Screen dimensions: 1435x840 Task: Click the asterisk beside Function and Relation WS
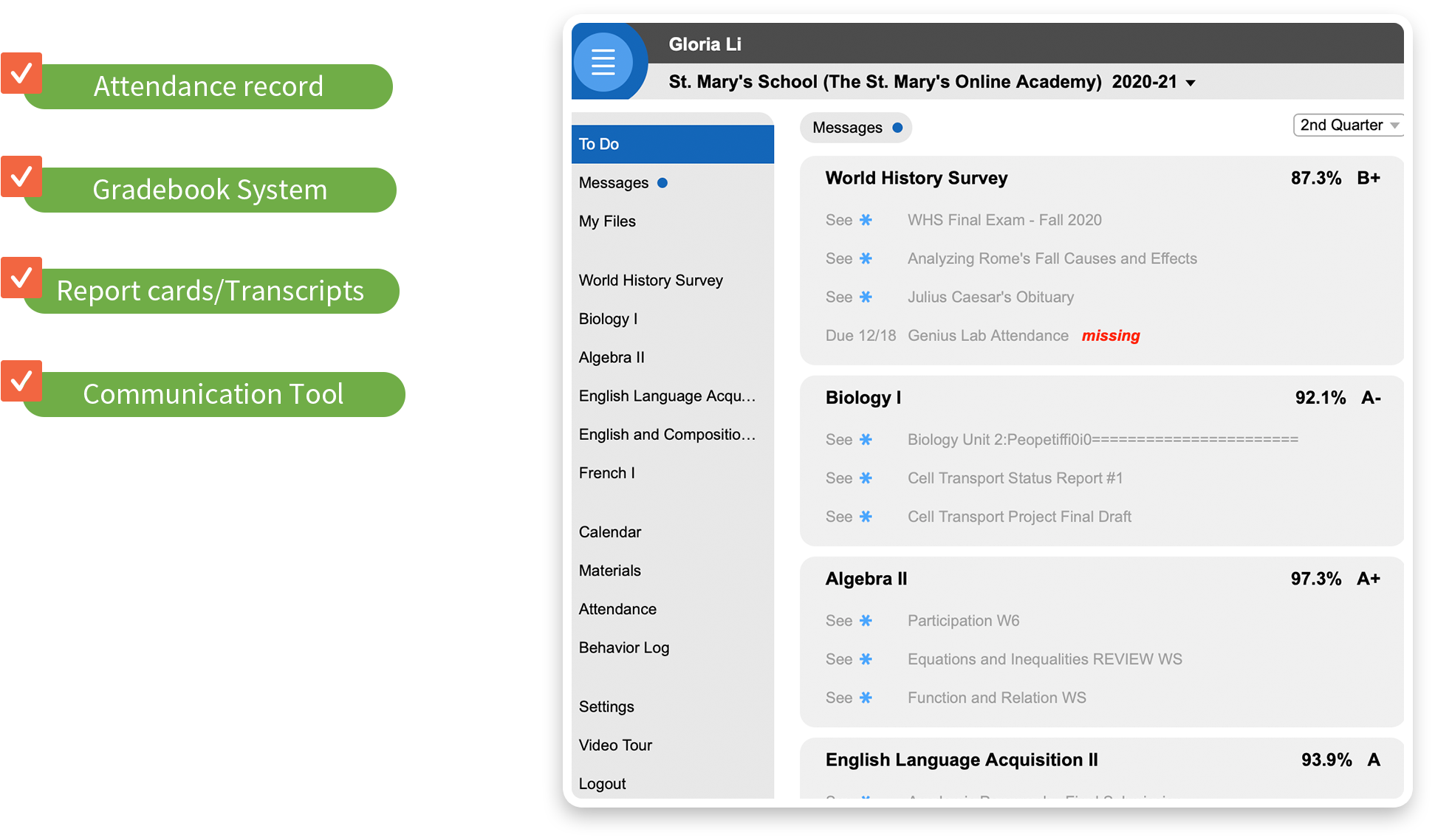click(x=866, y=698)
